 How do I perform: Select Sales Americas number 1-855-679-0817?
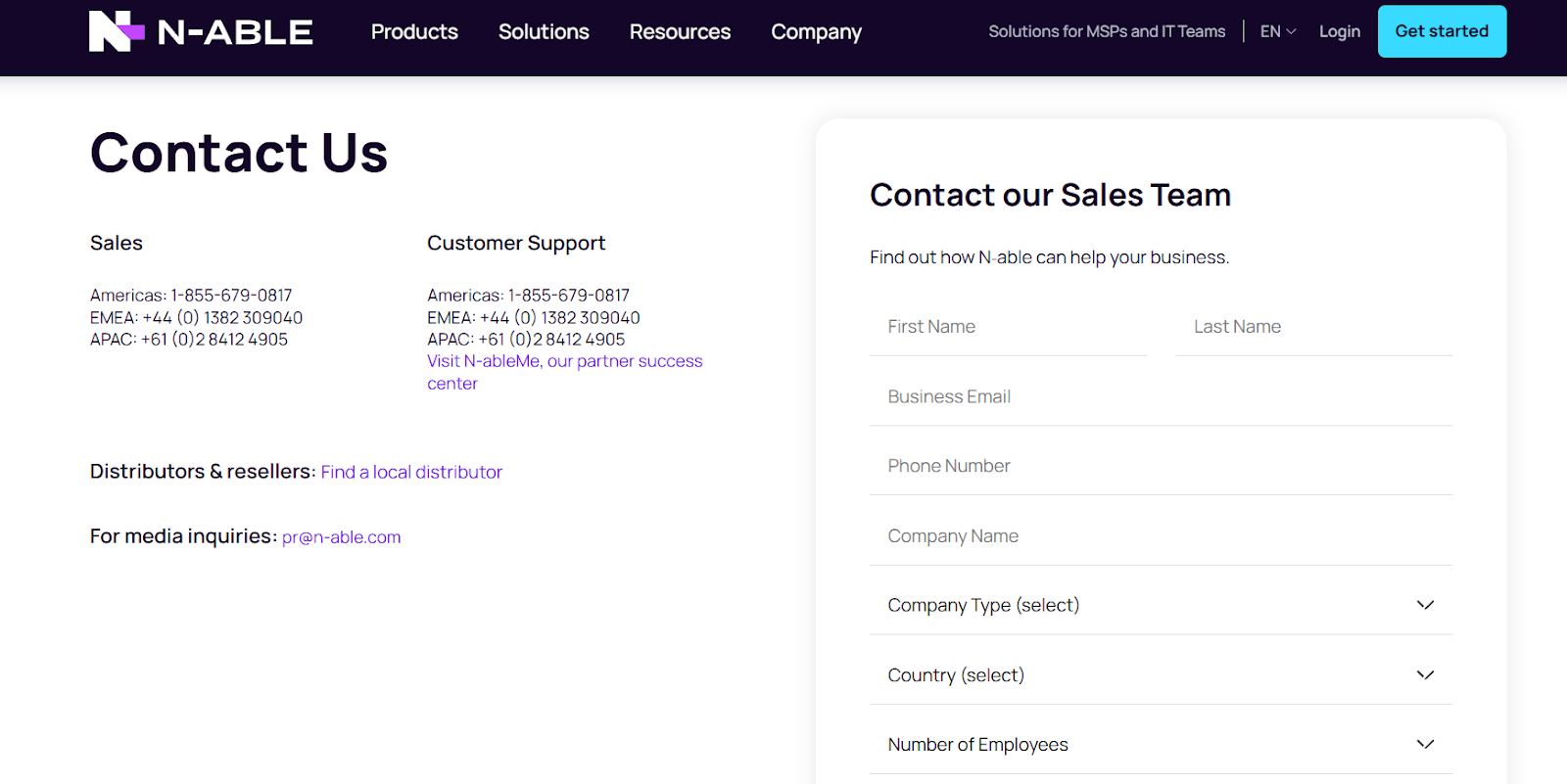coord(231,296)
